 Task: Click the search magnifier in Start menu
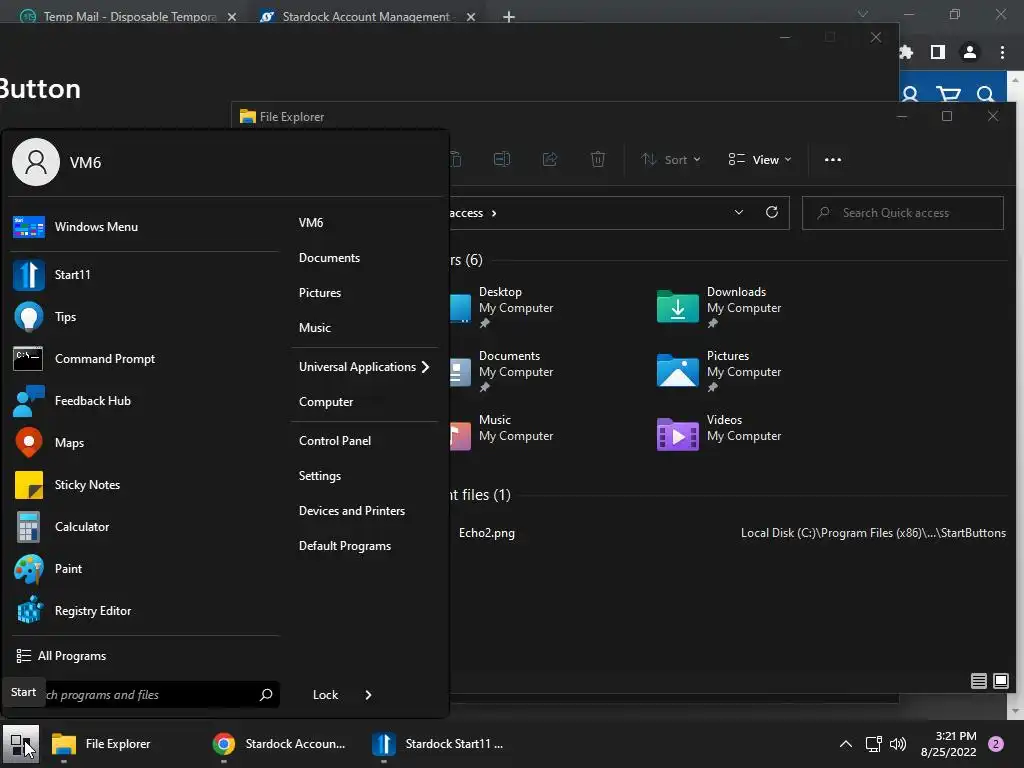click(x=266, y=695)
